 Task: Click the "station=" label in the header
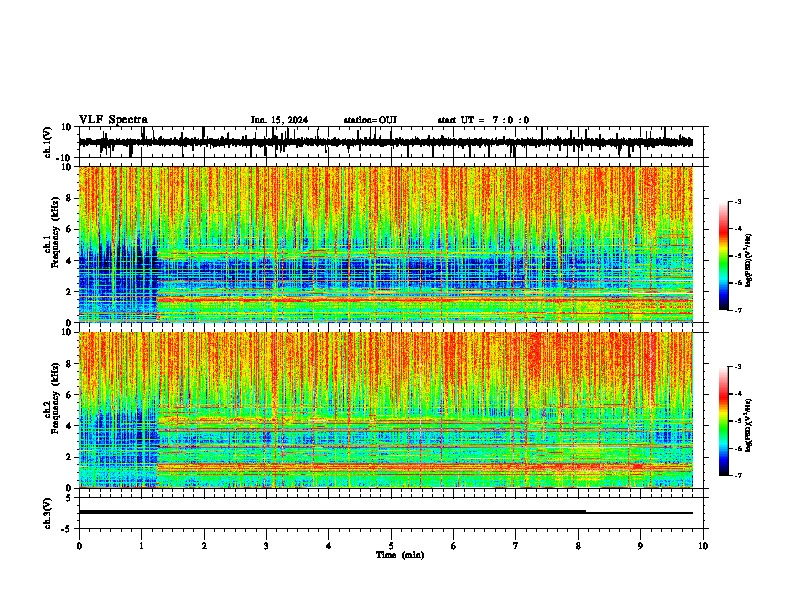[361, 120]
